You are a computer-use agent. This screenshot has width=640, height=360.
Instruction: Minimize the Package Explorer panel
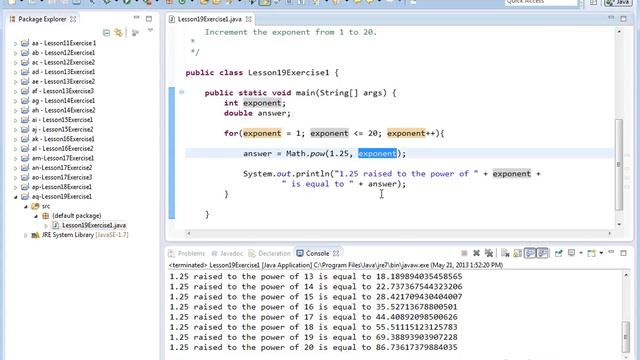136,18
